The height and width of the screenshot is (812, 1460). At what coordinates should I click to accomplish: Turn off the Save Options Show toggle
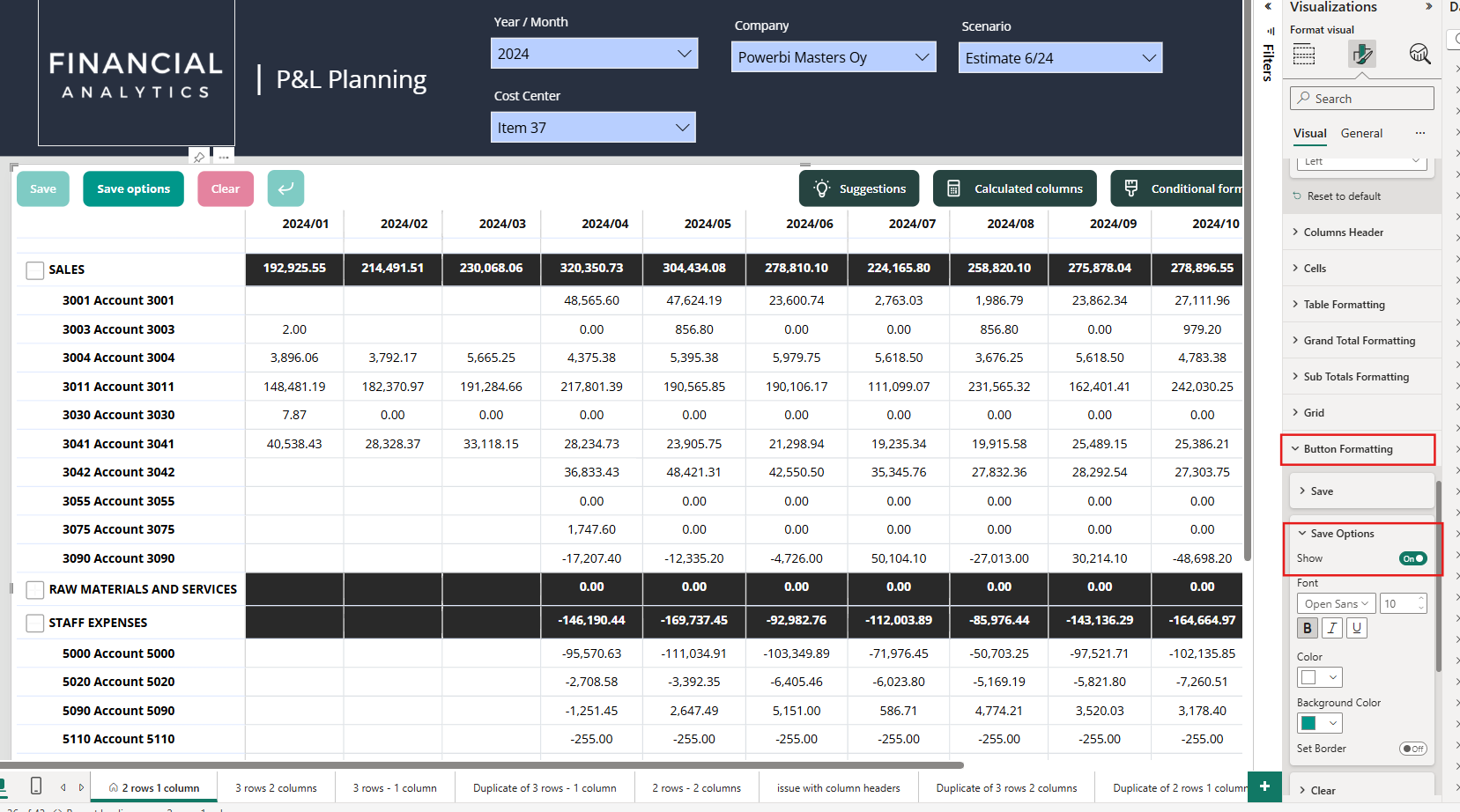1413,558
